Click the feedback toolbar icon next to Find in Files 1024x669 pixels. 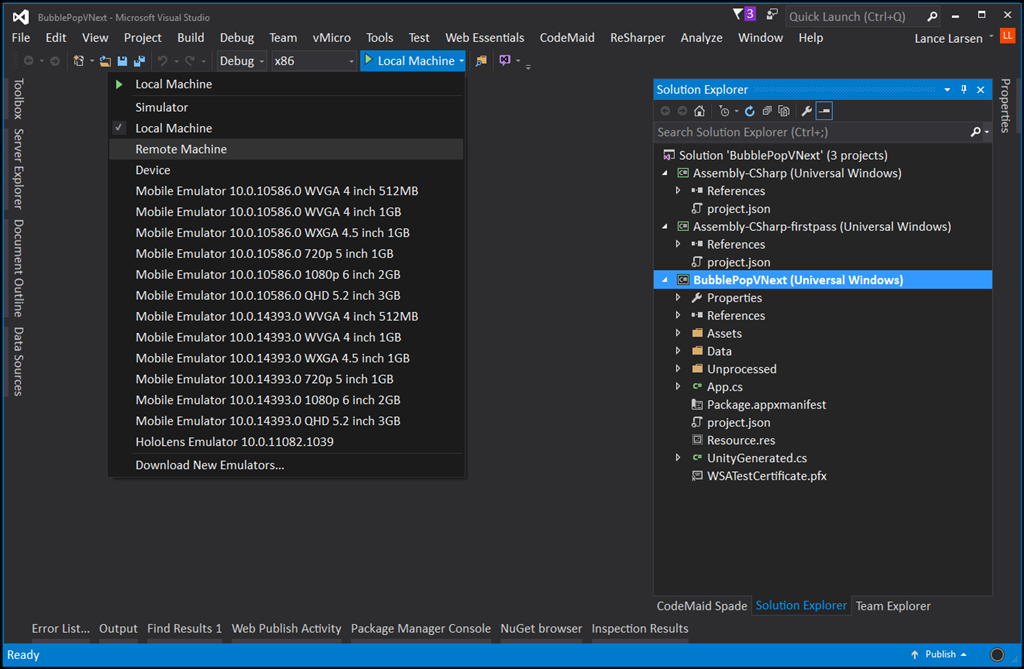click(505, 61)
